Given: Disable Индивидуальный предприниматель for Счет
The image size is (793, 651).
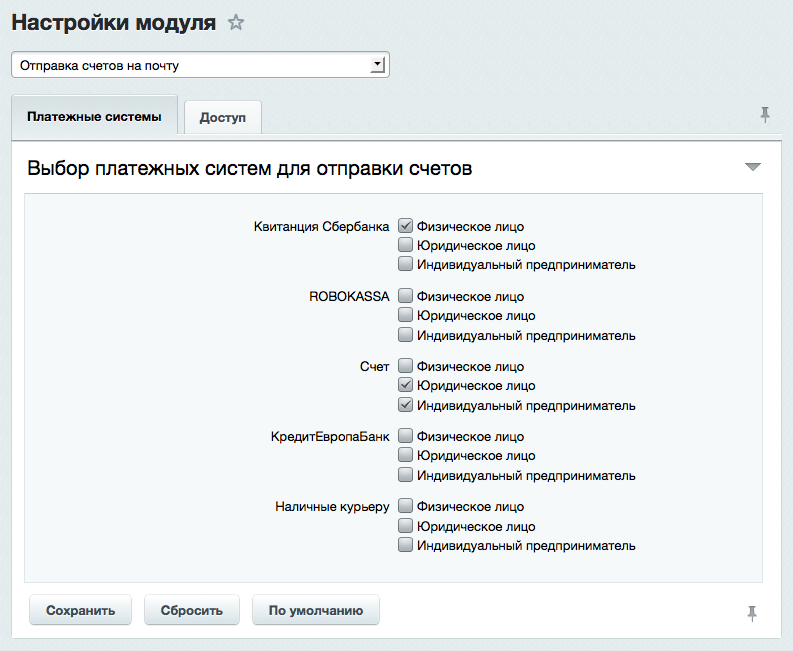Looking at the screenshot, I should 405,405.
